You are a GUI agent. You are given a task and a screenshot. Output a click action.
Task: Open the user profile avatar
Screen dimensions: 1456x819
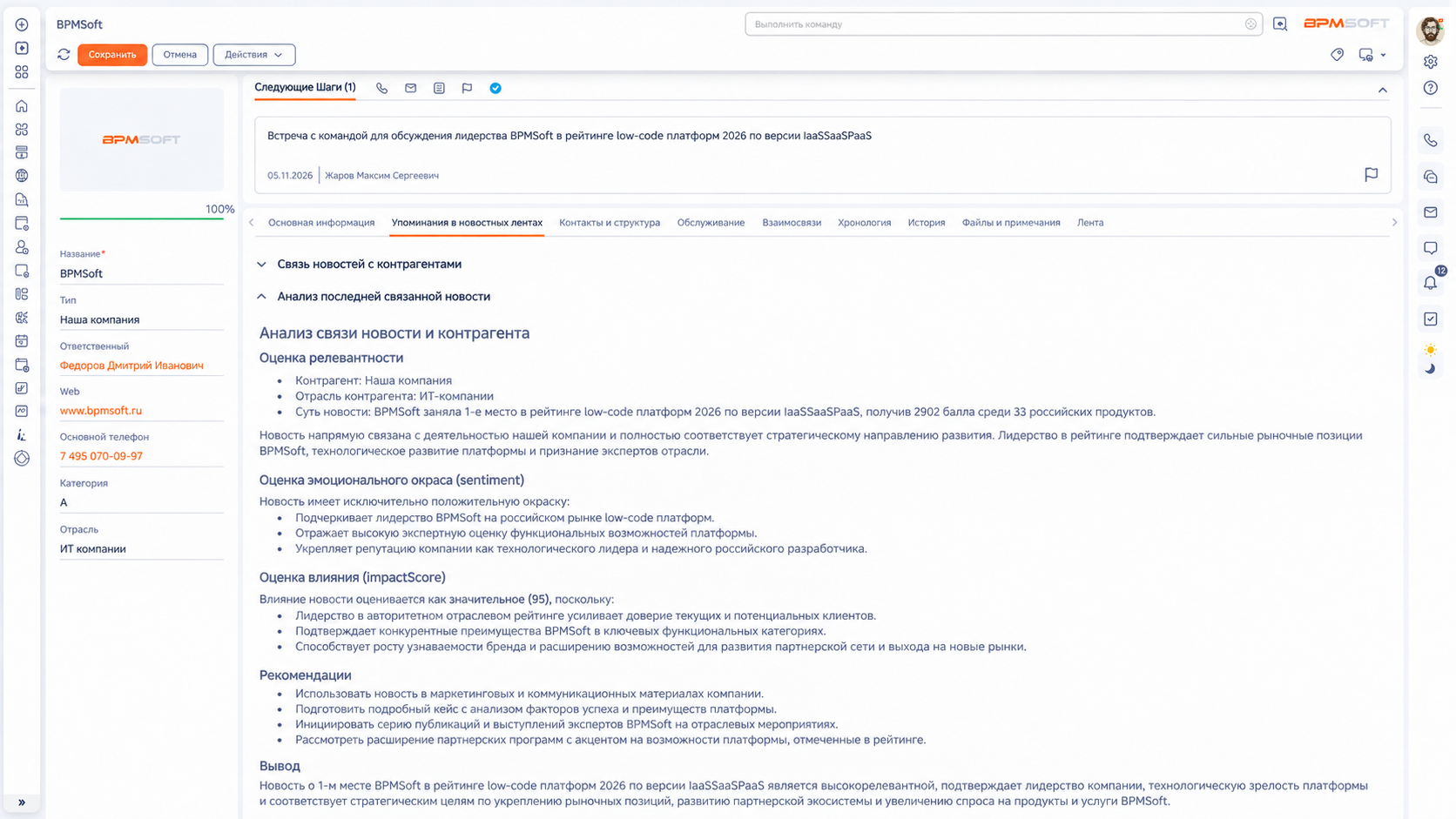coord(1430,30)
